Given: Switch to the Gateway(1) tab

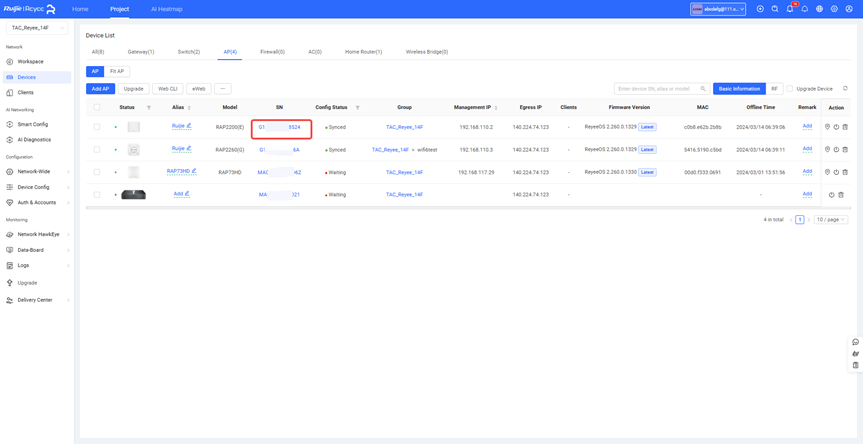Looking at the screenshot, I should (141, 52).
